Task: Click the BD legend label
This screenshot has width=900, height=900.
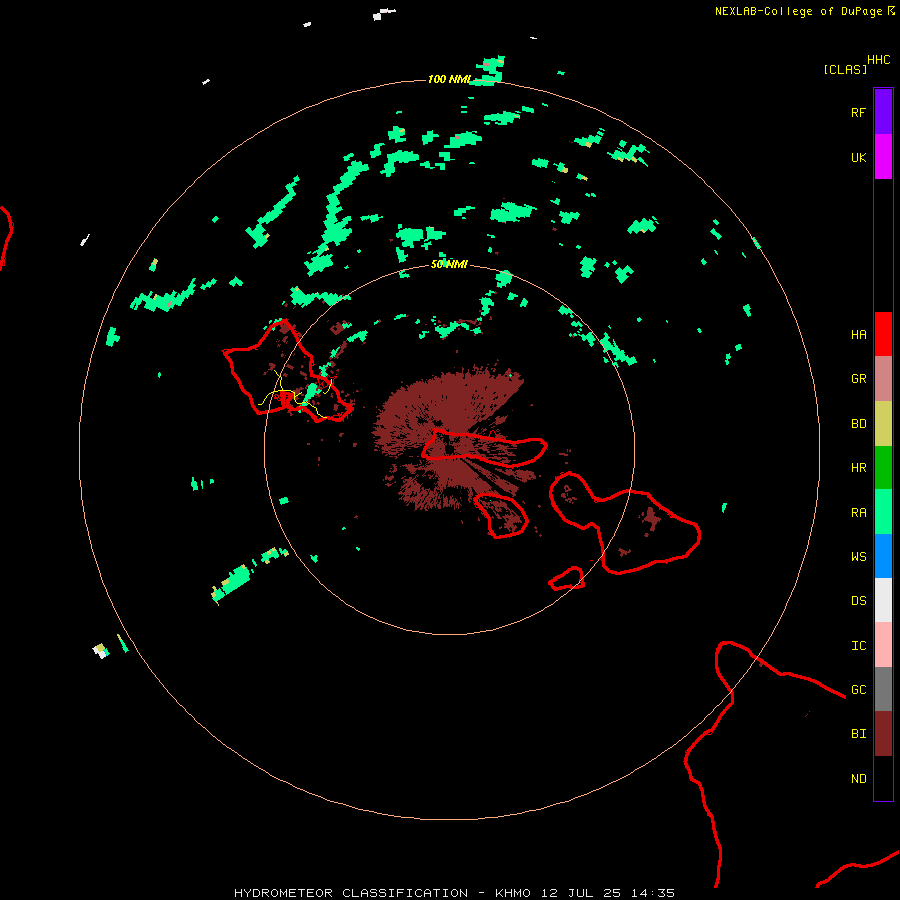Action: pyautogui.click(x=859, y=424)
